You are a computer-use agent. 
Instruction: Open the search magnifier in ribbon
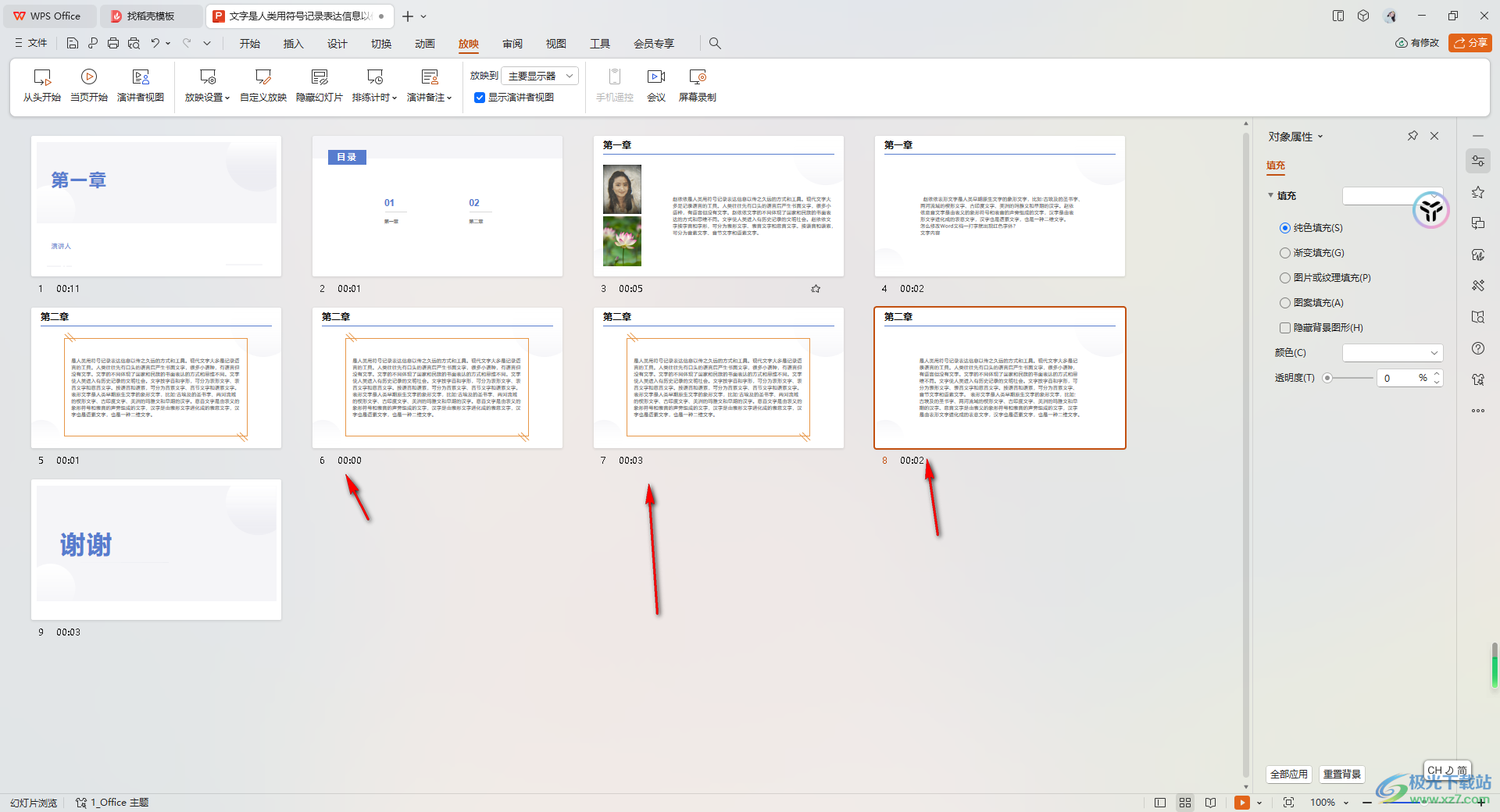coord(715,43)
